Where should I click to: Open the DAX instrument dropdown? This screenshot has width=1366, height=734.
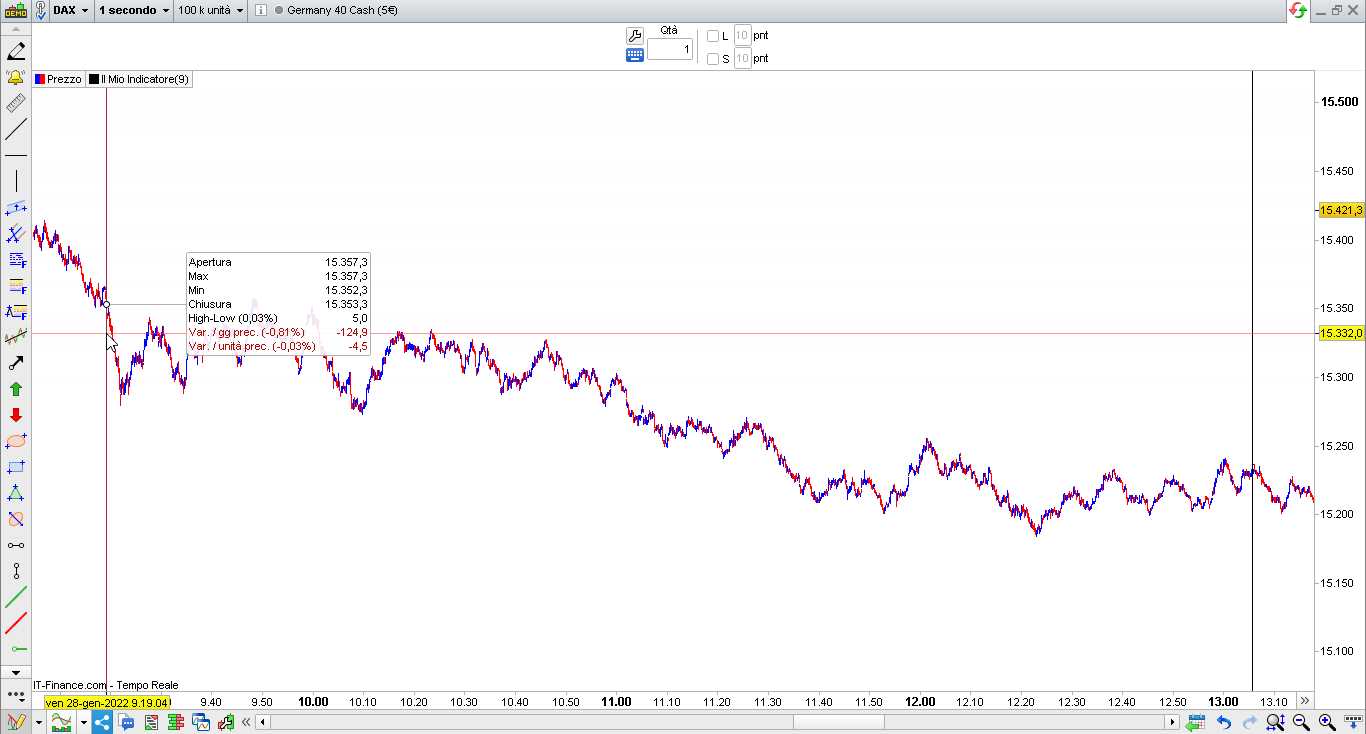[70, 10]
